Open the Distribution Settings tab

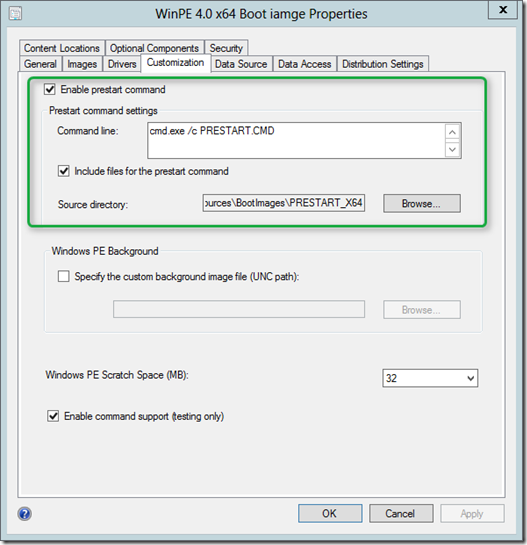[383, 64]
